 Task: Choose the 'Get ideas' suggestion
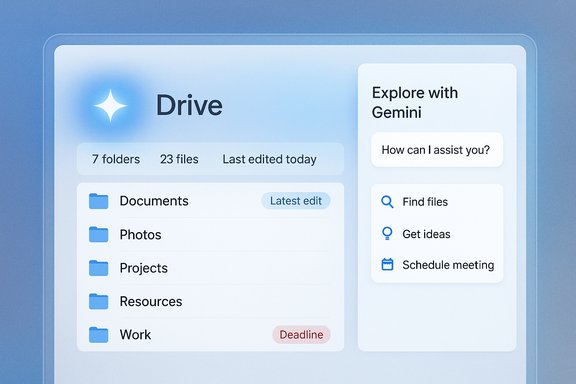pos(426,234)
